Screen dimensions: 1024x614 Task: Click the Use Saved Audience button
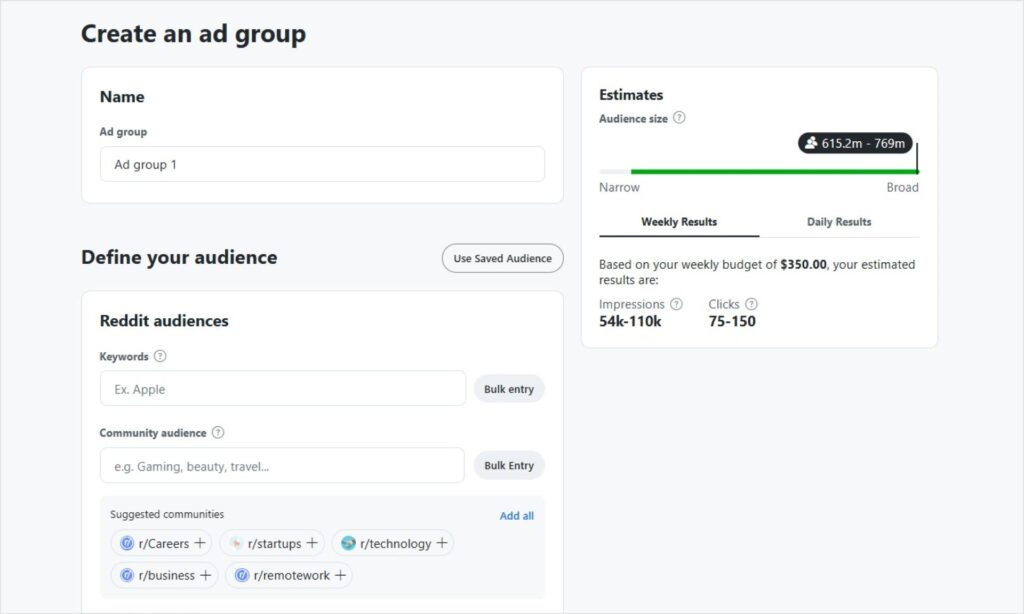tap(503, 259)
